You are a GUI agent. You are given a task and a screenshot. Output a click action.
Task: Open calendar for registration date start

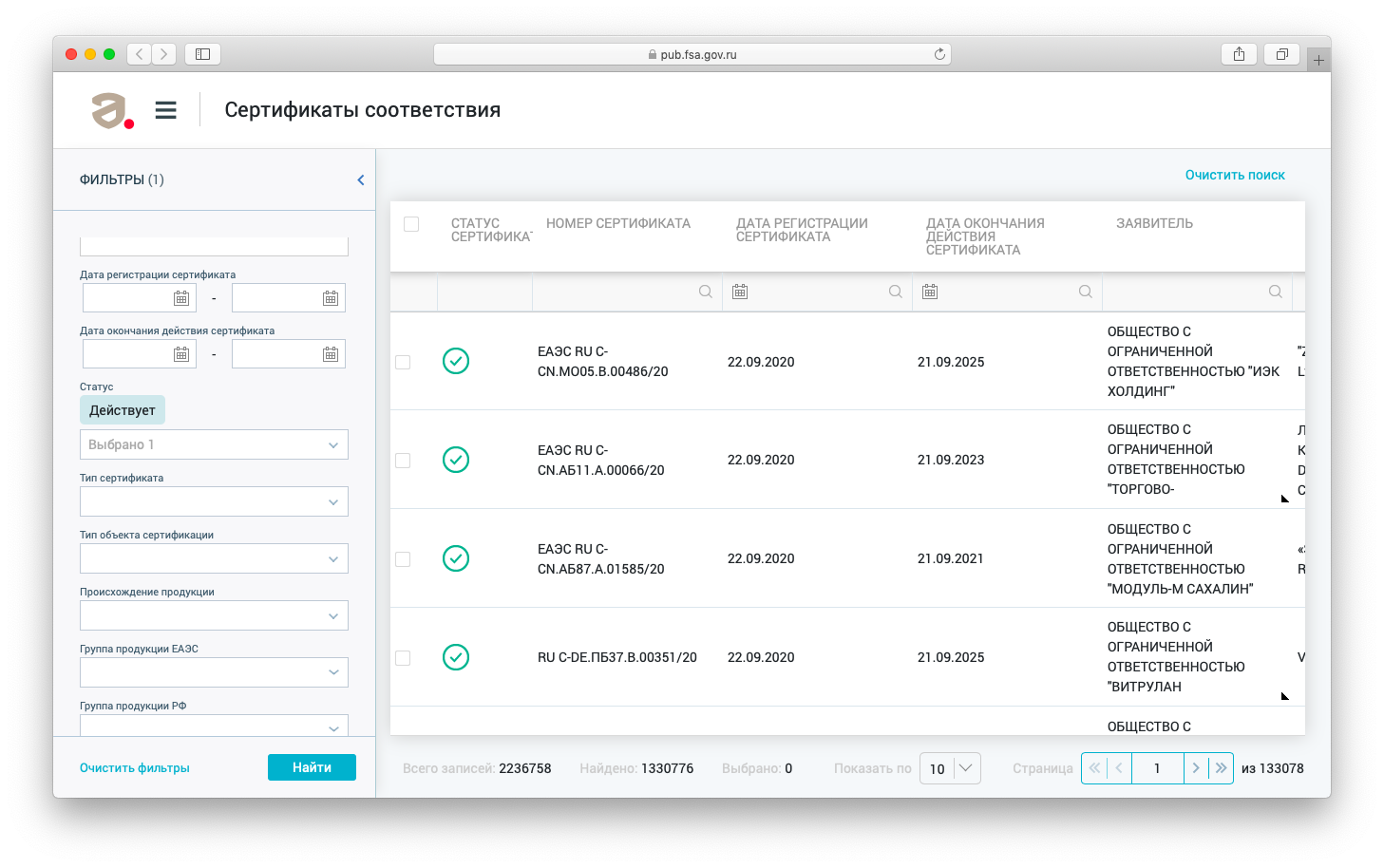coord(181,298)
